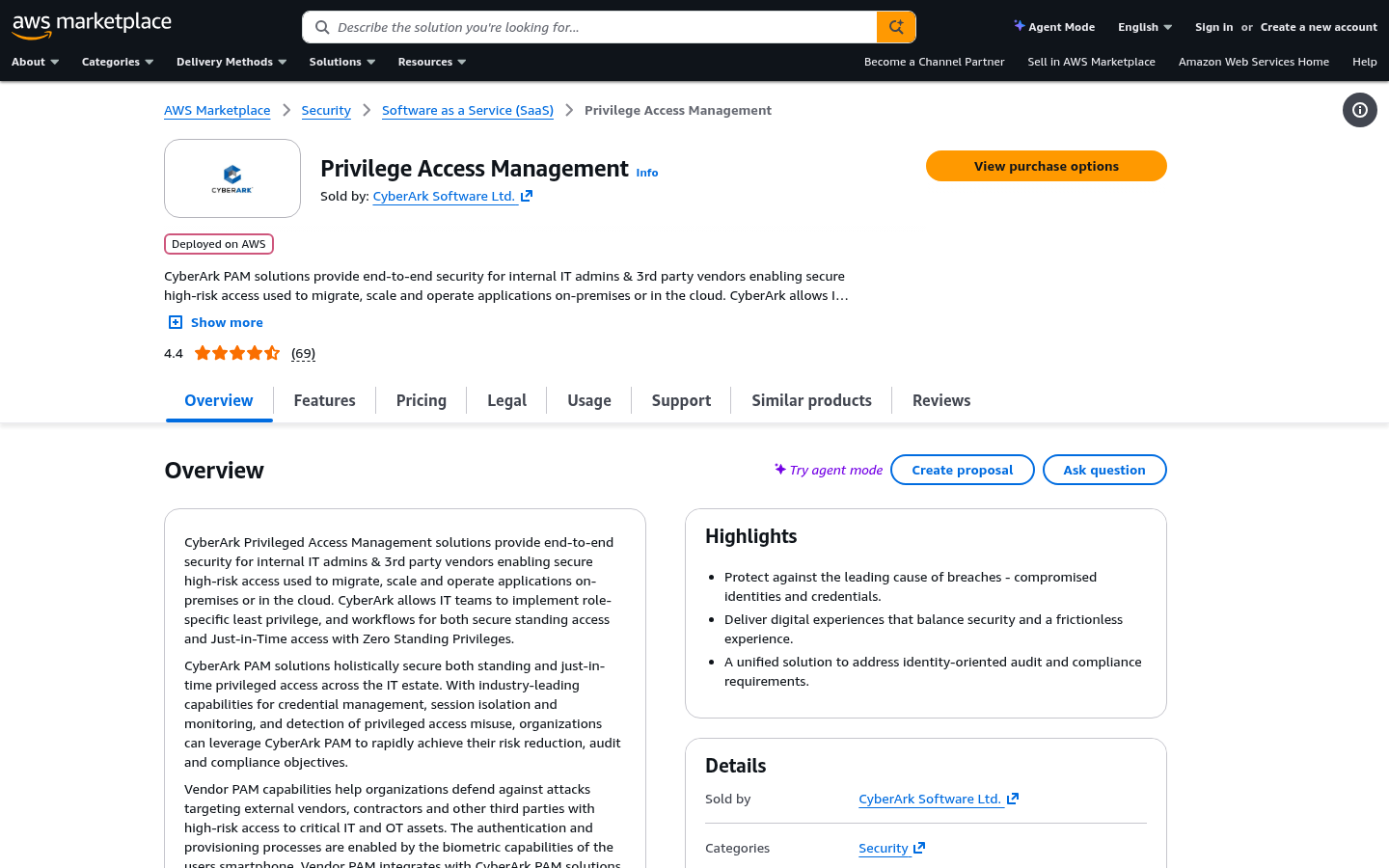Click the Ask question button
The height and width of the screenshot is (868, 1389).
click(x=1104, y=470)
